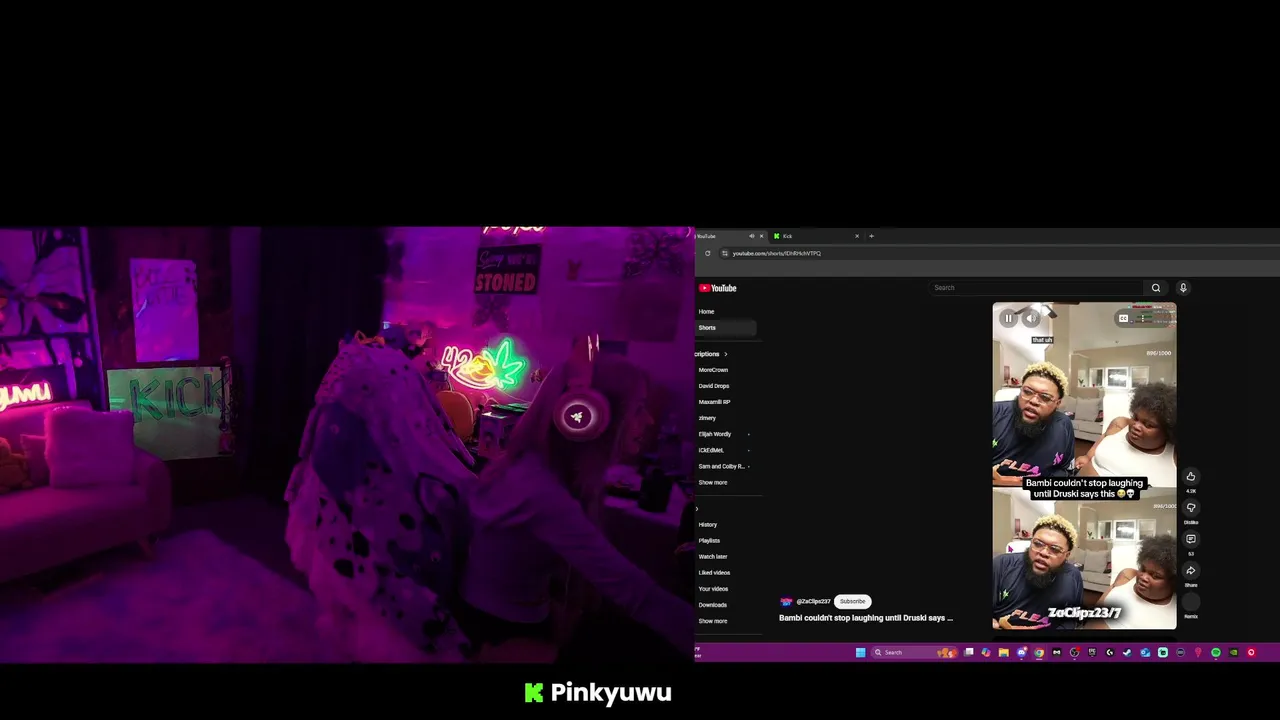
Task: Expand the Subscriptions chevron in sidebar
Action: click(x=726, y=354)
